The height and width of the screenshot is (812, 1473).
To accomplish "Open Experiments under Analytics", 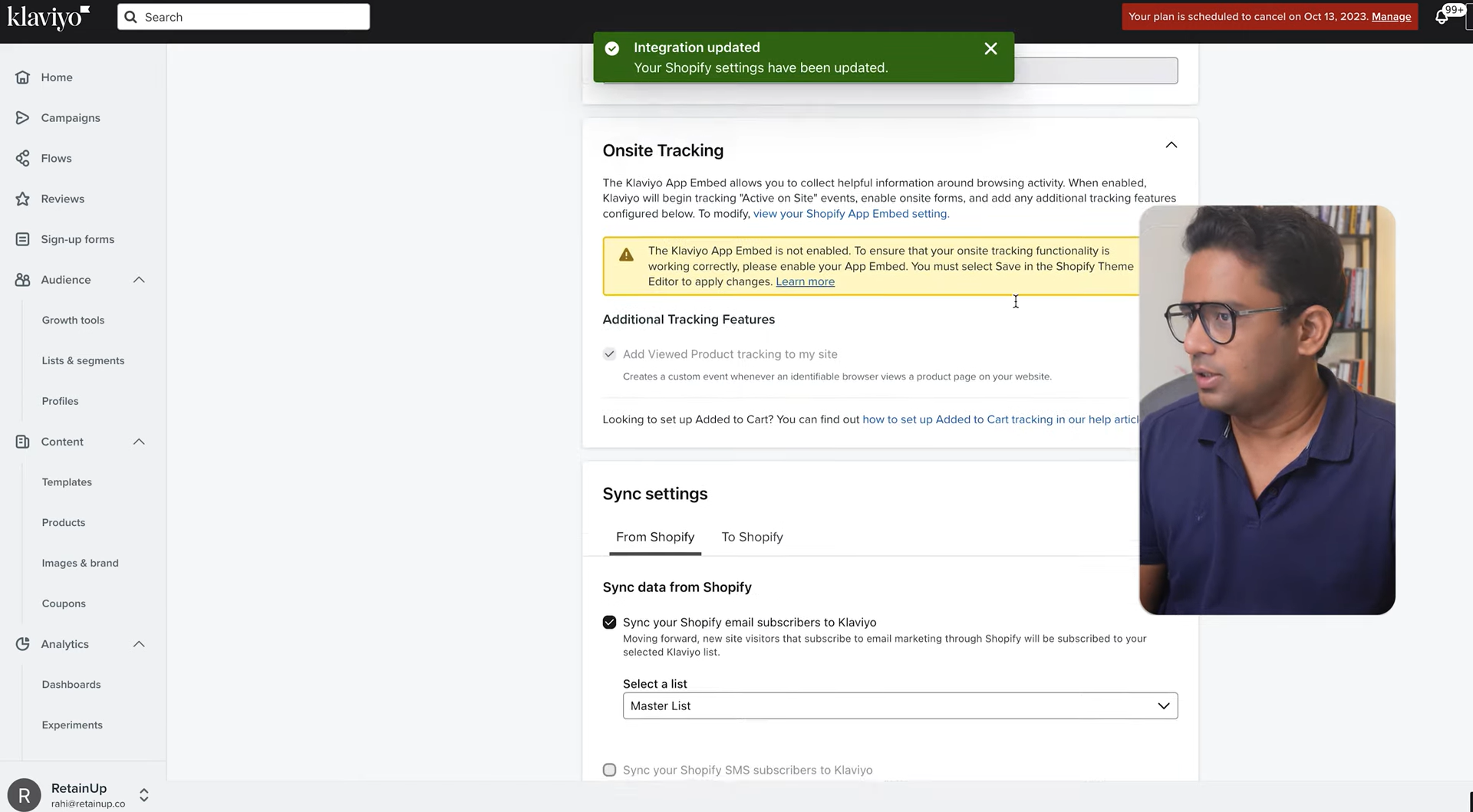I will pos(72,725).
